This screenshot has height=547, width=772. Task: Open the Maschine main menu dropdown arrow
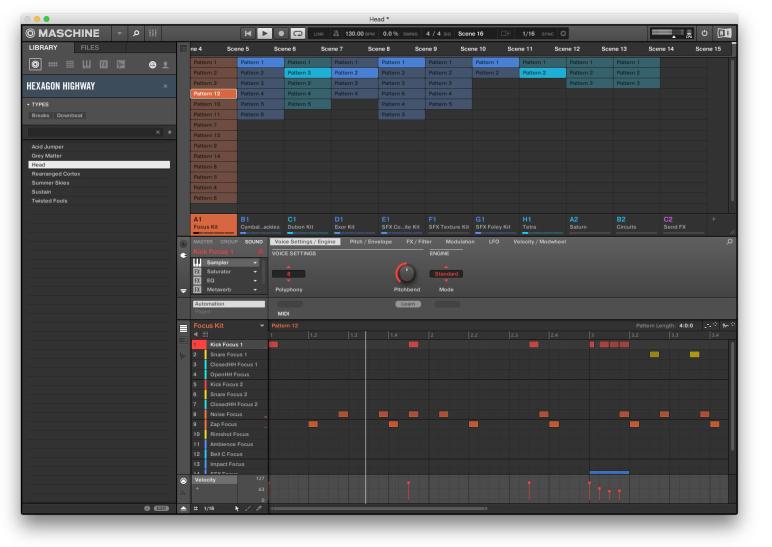119,33
